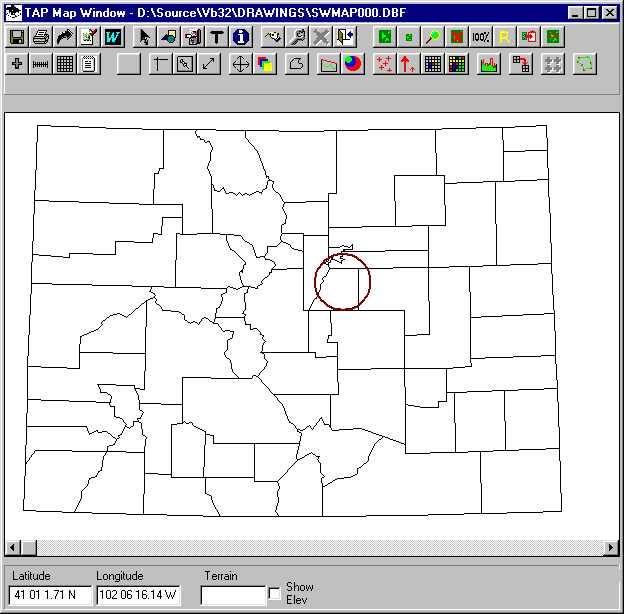Viewport: 624px width, 614px height.
Task: Maximize the TAP Map Window
Action: (591, 13)
